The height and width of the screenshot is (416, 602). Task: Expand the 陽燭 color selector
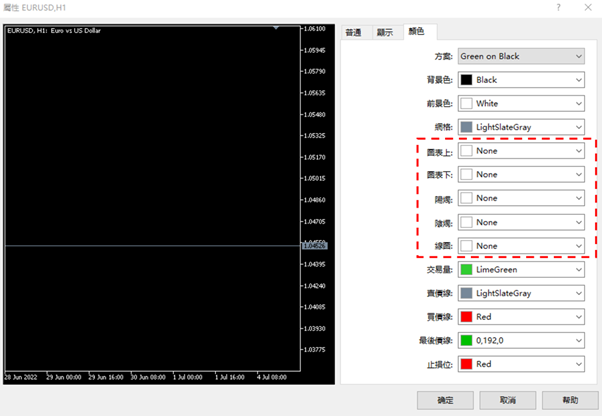tap(520, 198)
